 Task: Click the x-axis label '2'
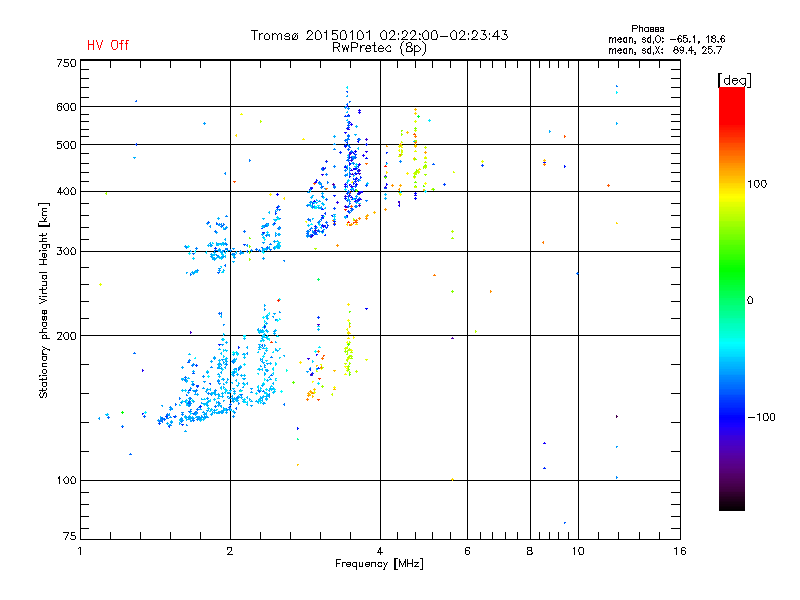(230, 551)
